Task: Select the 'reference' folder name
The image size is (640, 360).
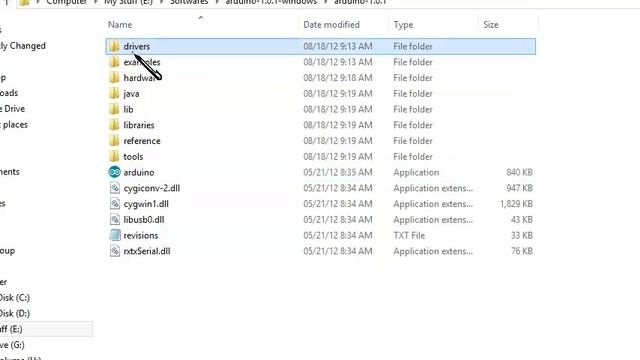Action: pyautogui.click(x=142, y=141)
